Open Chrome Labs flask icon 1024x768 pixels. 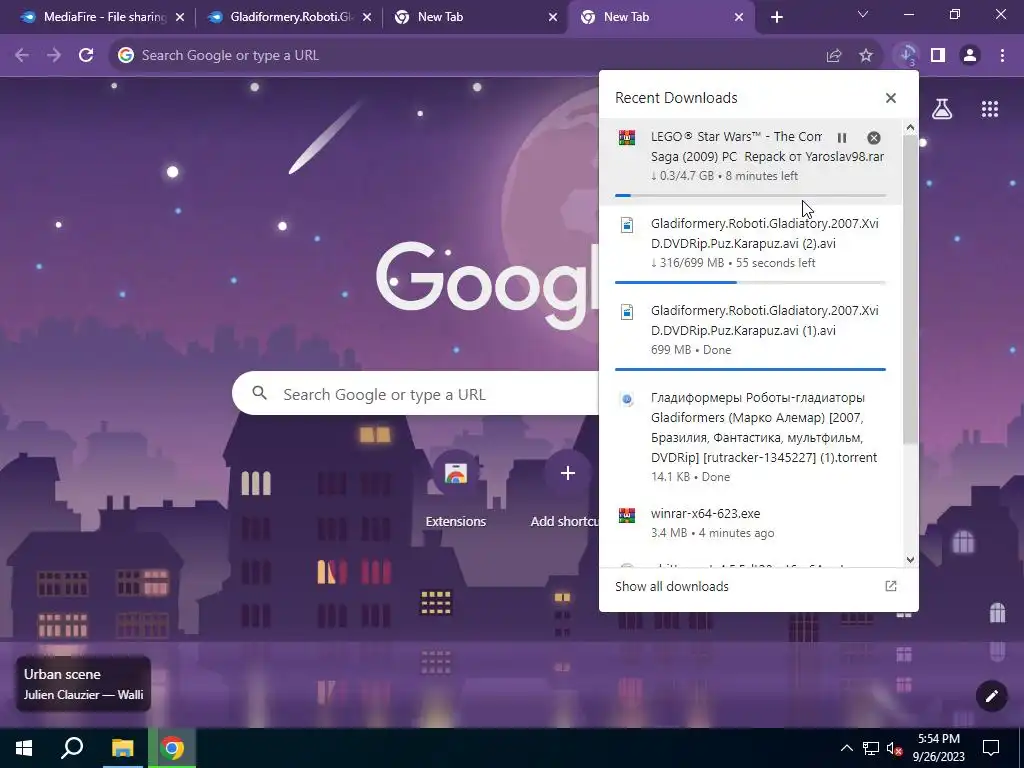tap(942, 109)
